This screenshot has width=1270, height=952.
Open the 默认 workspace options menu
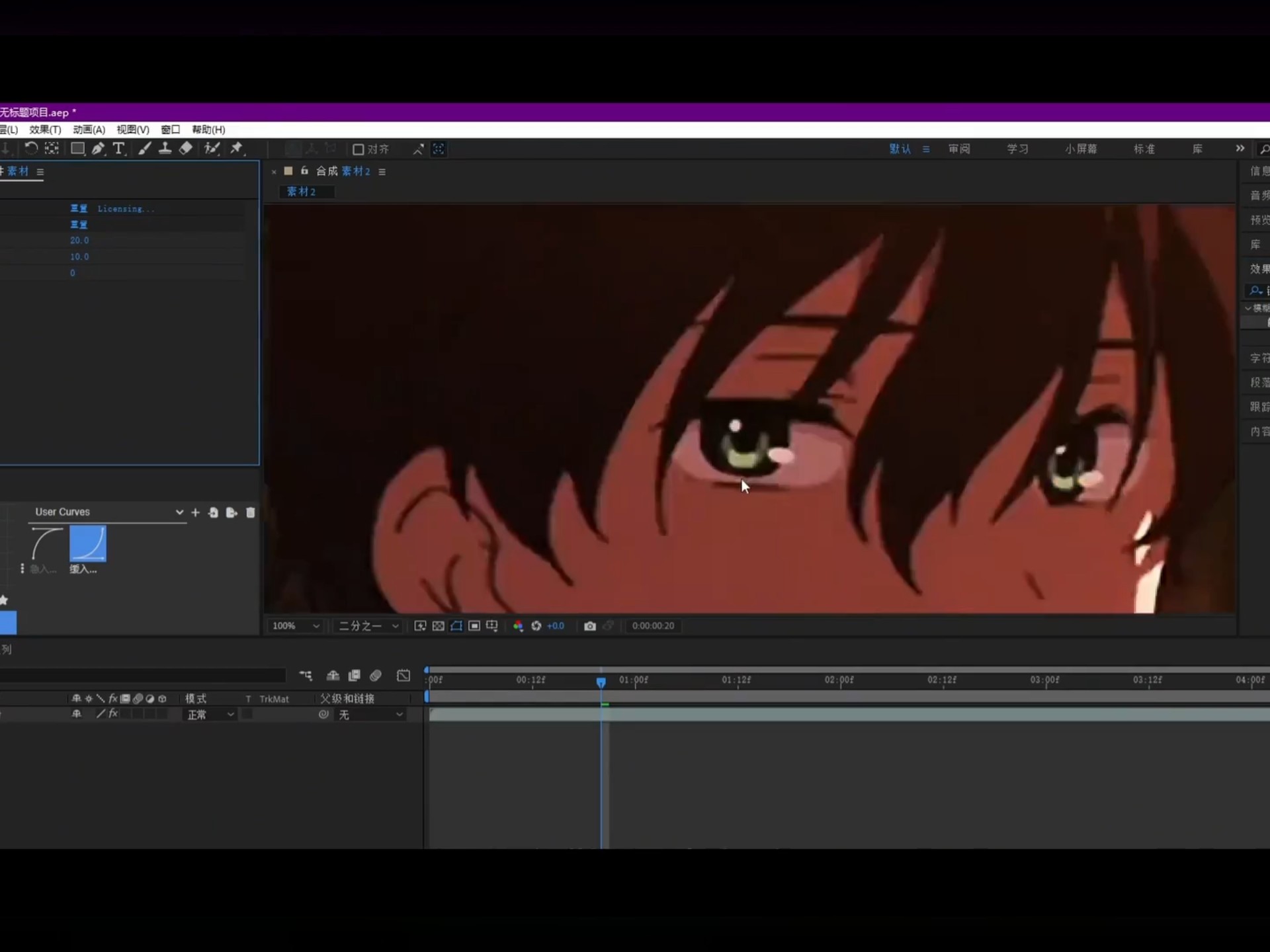(926, 149)
